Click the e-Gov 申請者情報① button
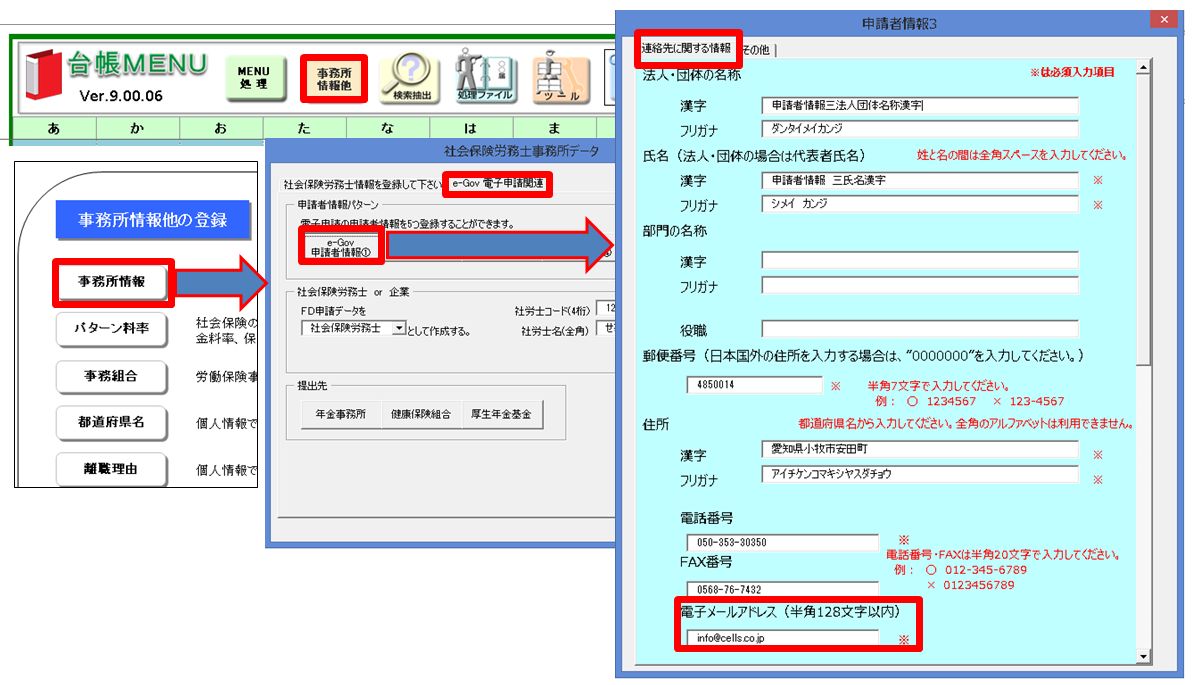 coord(340,247)
